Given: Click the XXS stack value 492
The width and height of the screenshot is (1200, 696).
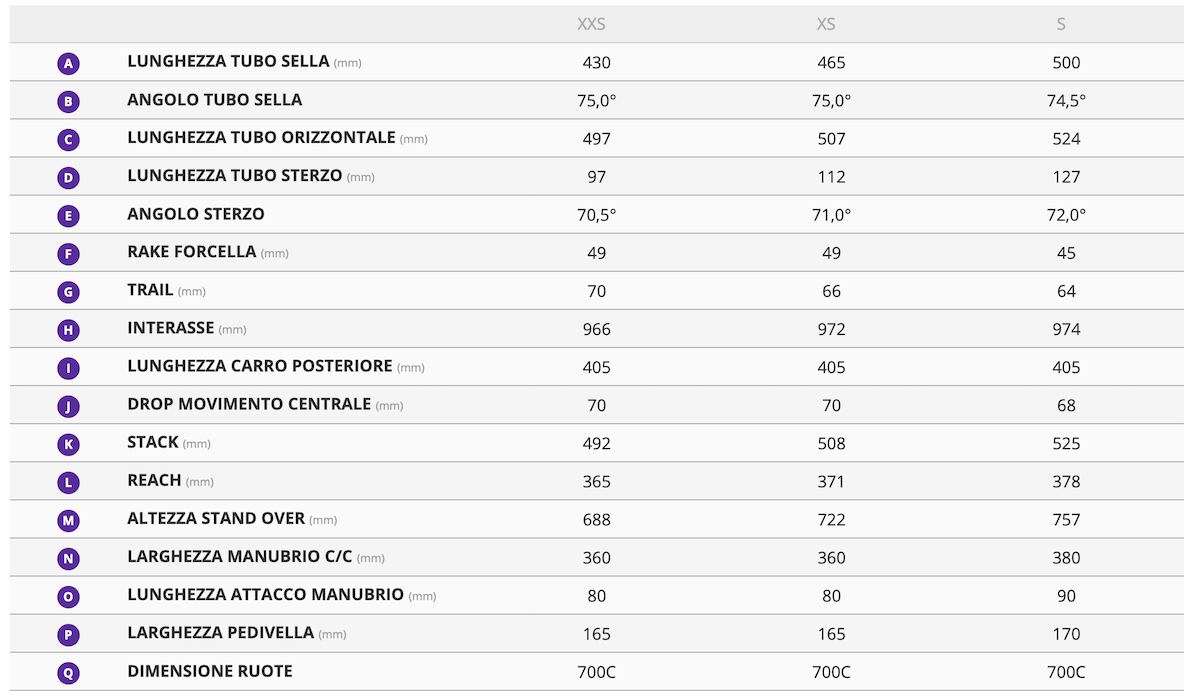Looking at the screenshot, I should tap(596, 443).
